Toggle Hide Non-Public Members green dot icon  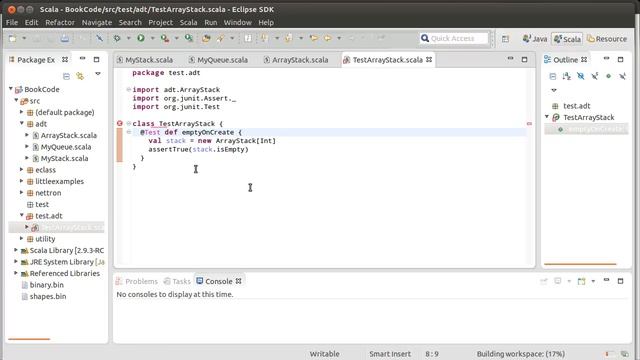(x=609, y=76)
